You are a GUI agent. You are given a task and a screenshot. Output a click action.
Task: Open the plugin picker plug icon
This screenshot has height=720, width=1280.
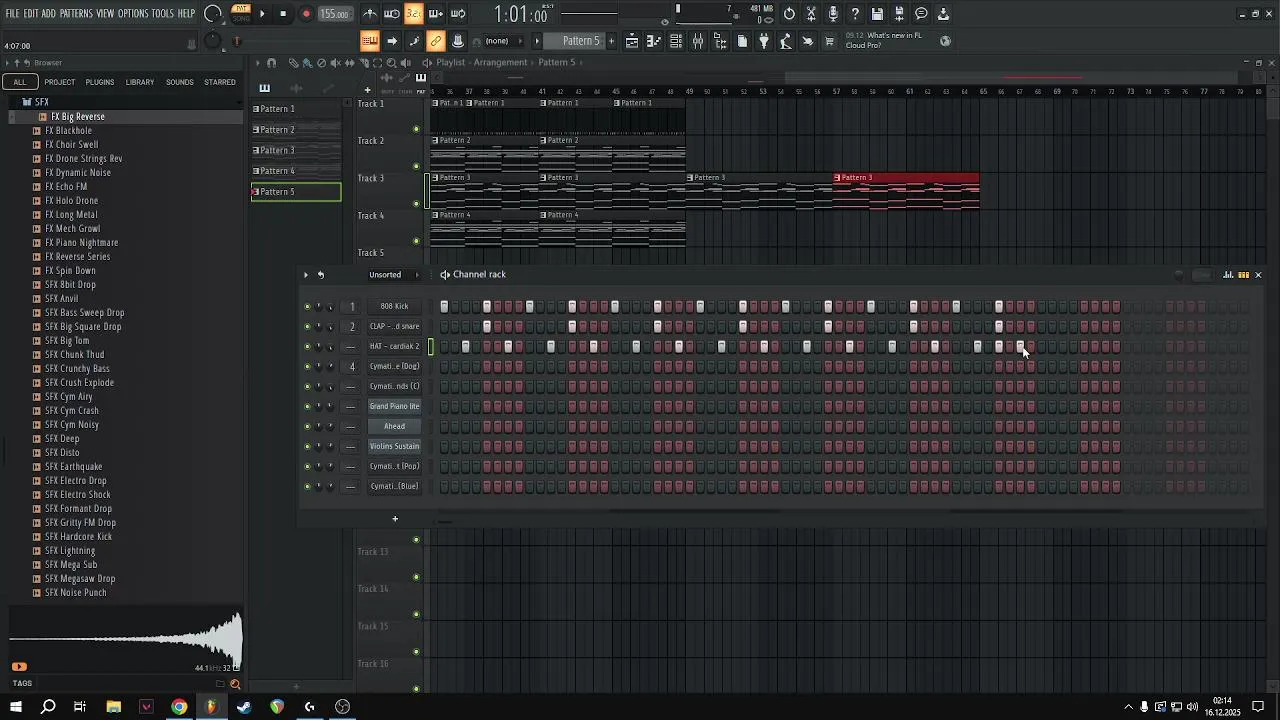[x=764, y=41]
